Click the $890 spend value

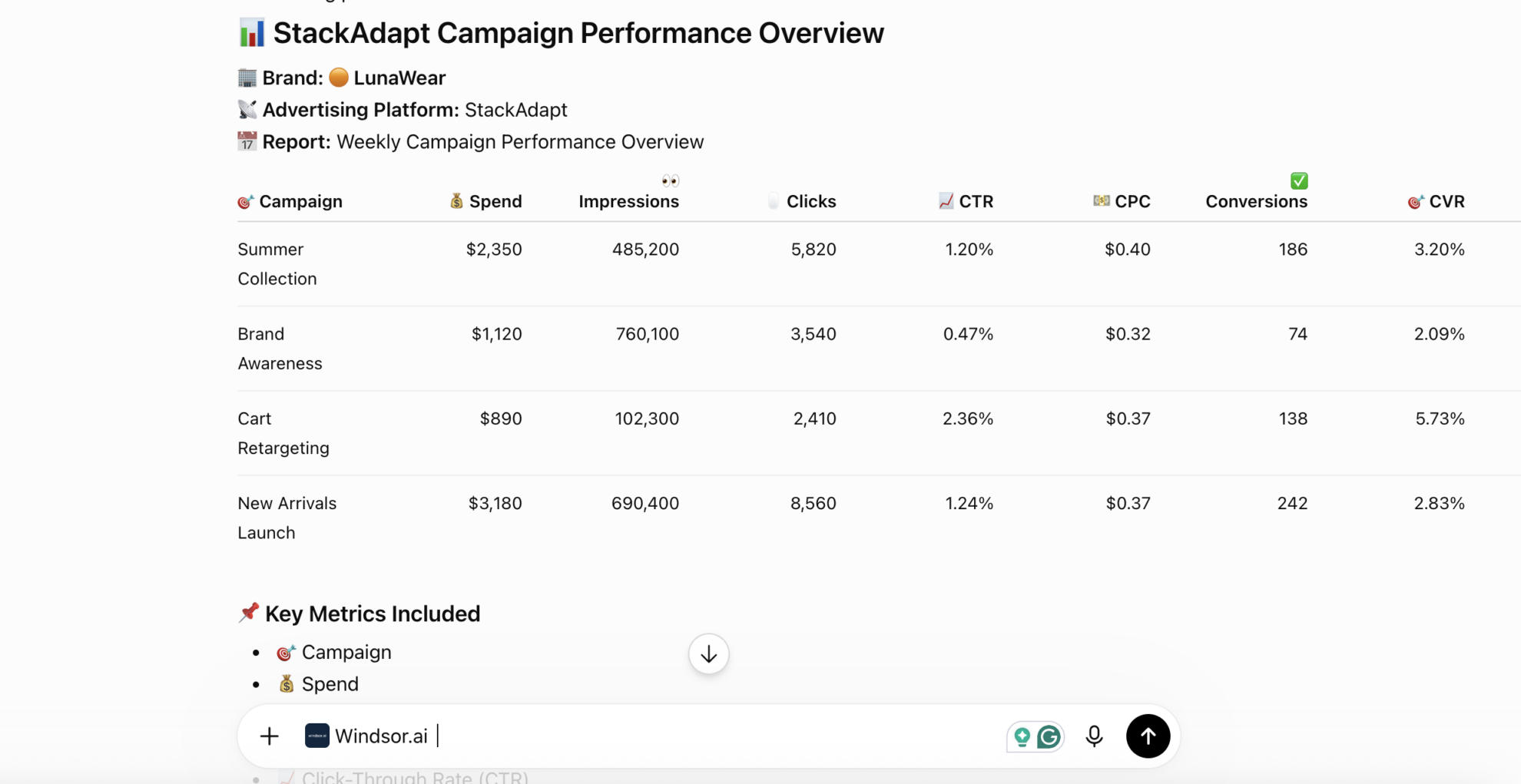point(501,418)
